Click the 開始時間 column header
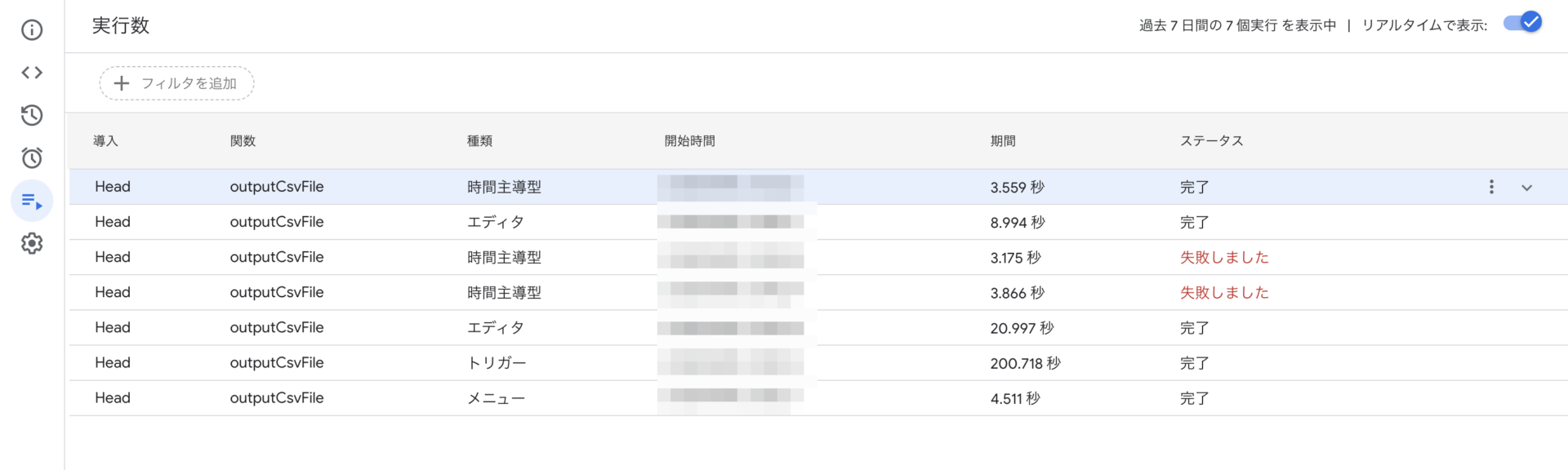This screenshot has height=470, width=1568. pyautogui.click(x=689, y=141)
